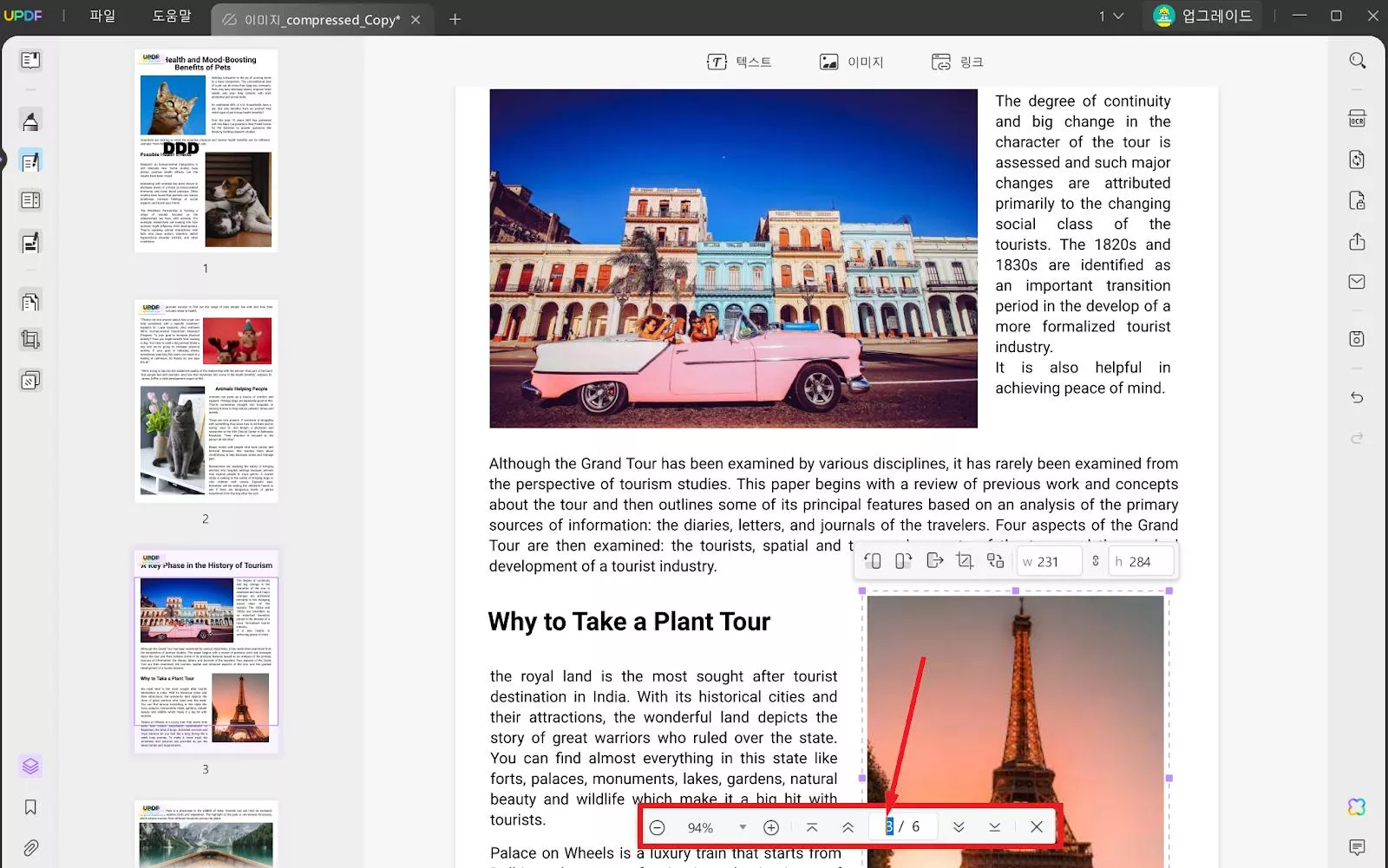1388x868 pixels.
Task: Rotate the image counterclockwise
Action: [x=873, y=561]
